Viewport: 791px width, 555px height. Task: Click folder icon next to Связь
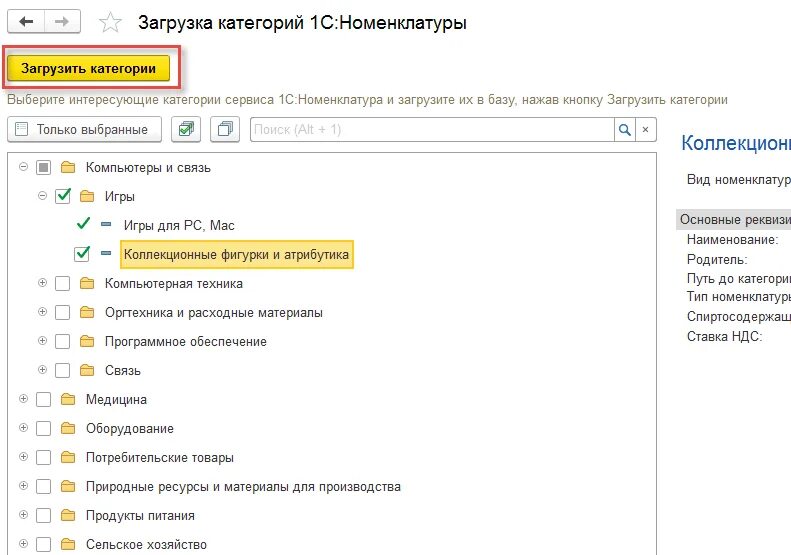coord(87,370)
